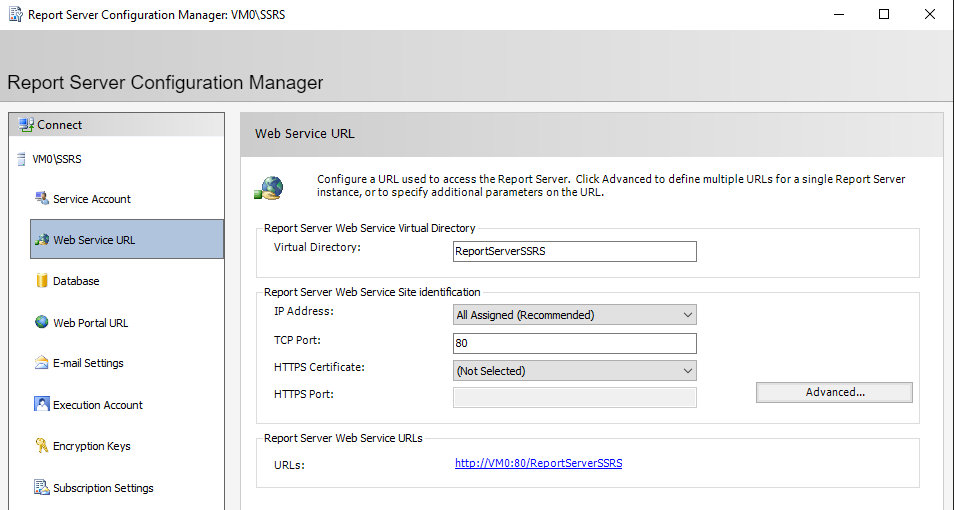954x510 pixels.
Task: Go to Encryption Keys page
Action: (x=127, y=446)
